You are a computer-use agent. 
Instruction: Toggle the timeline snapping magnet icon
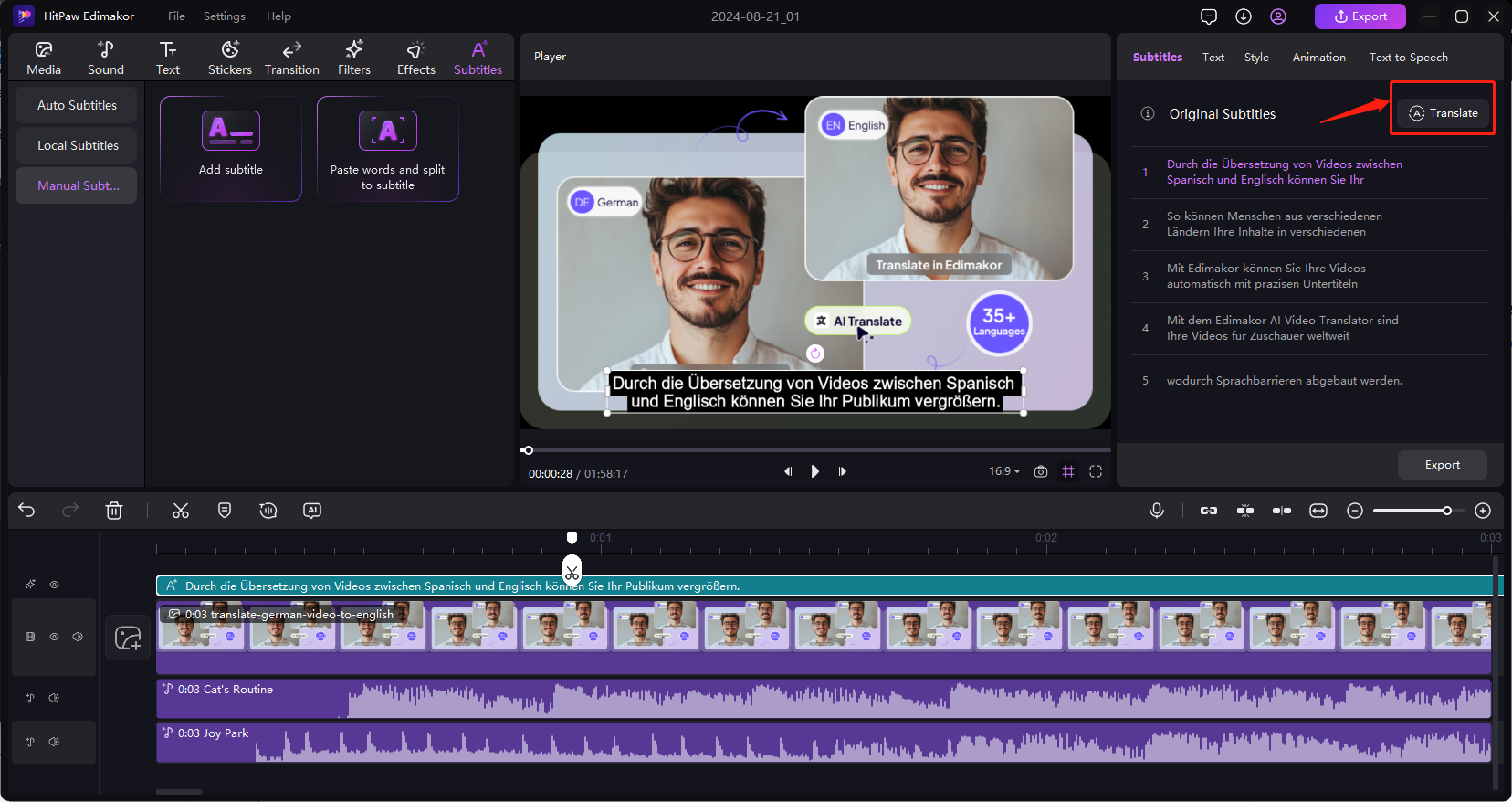pyautogui.click(x=1245, y=511)
